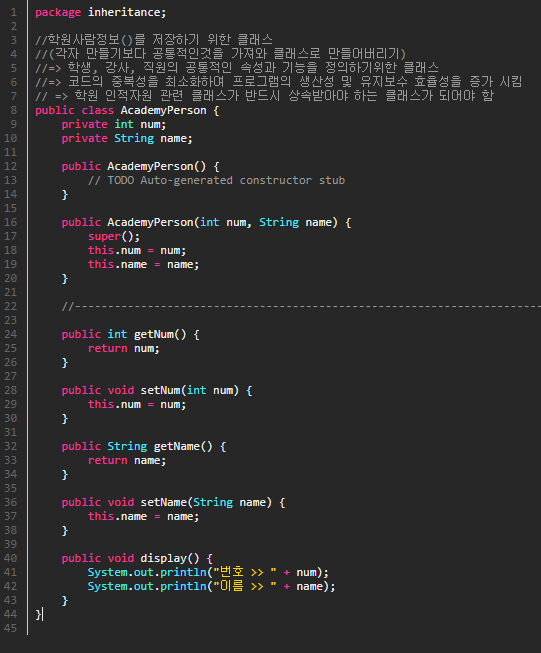541x653 pixels.
Task: Click the no-argument 'AcademyPerson()' constructor
Action: pyautogui.click(x=157, y=167)
